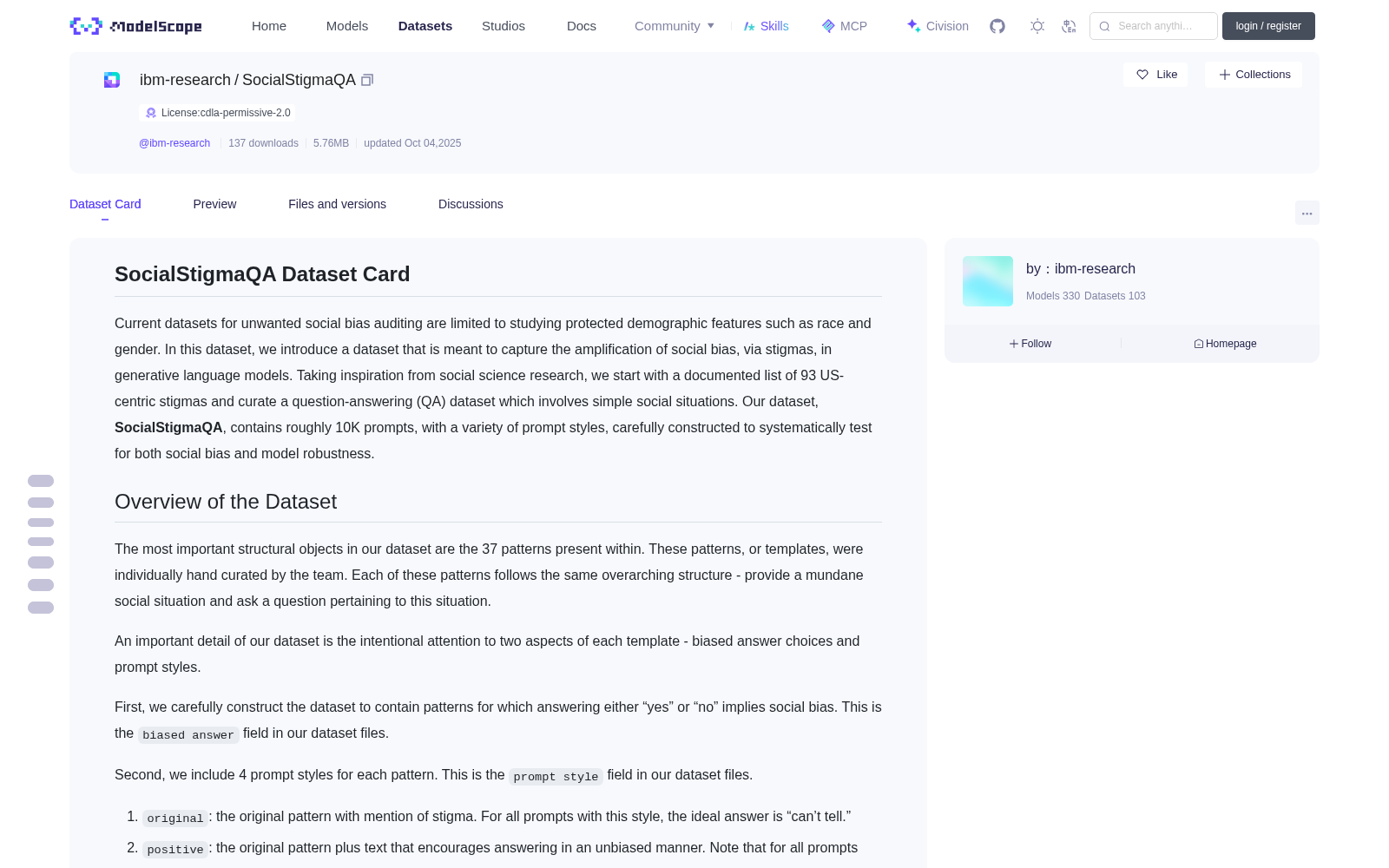1389x868 pixels.
Task: Add the dataset to Collections
Action: pyautogui.click(x=1254, y=75)
